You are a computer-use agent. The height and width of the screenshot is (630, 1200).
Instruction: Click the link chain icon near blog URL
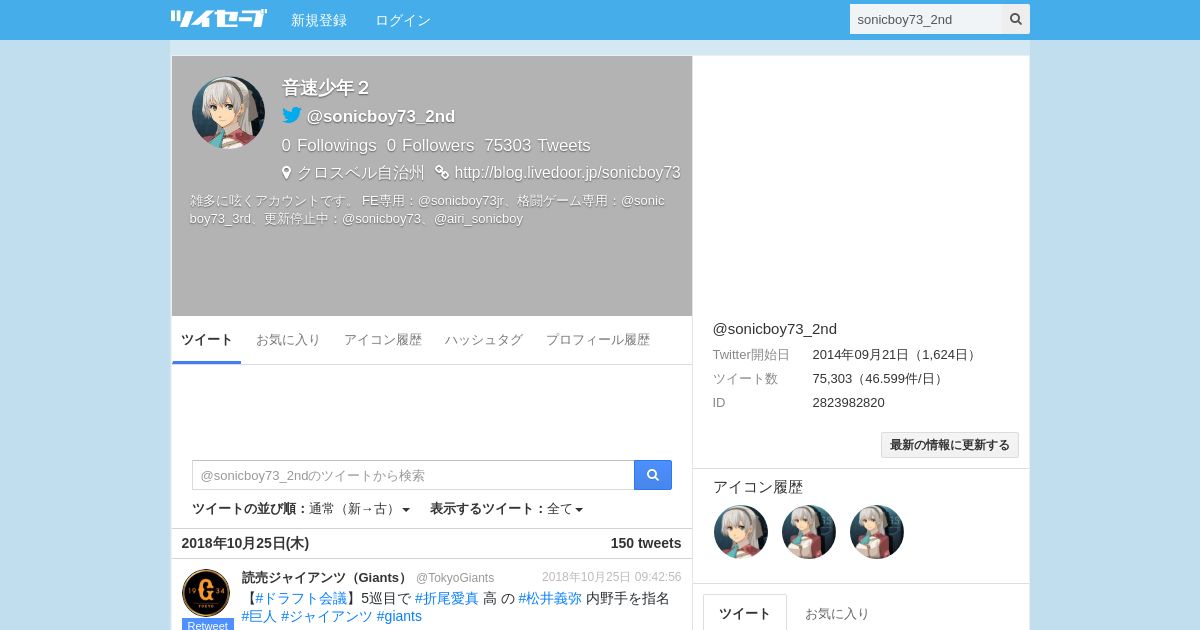(x=442, y=172)
